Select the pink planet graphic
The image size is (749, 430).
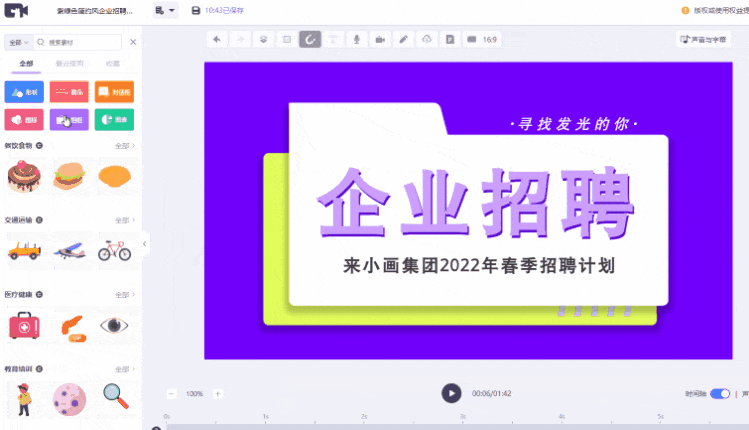(x=69, y=400)
